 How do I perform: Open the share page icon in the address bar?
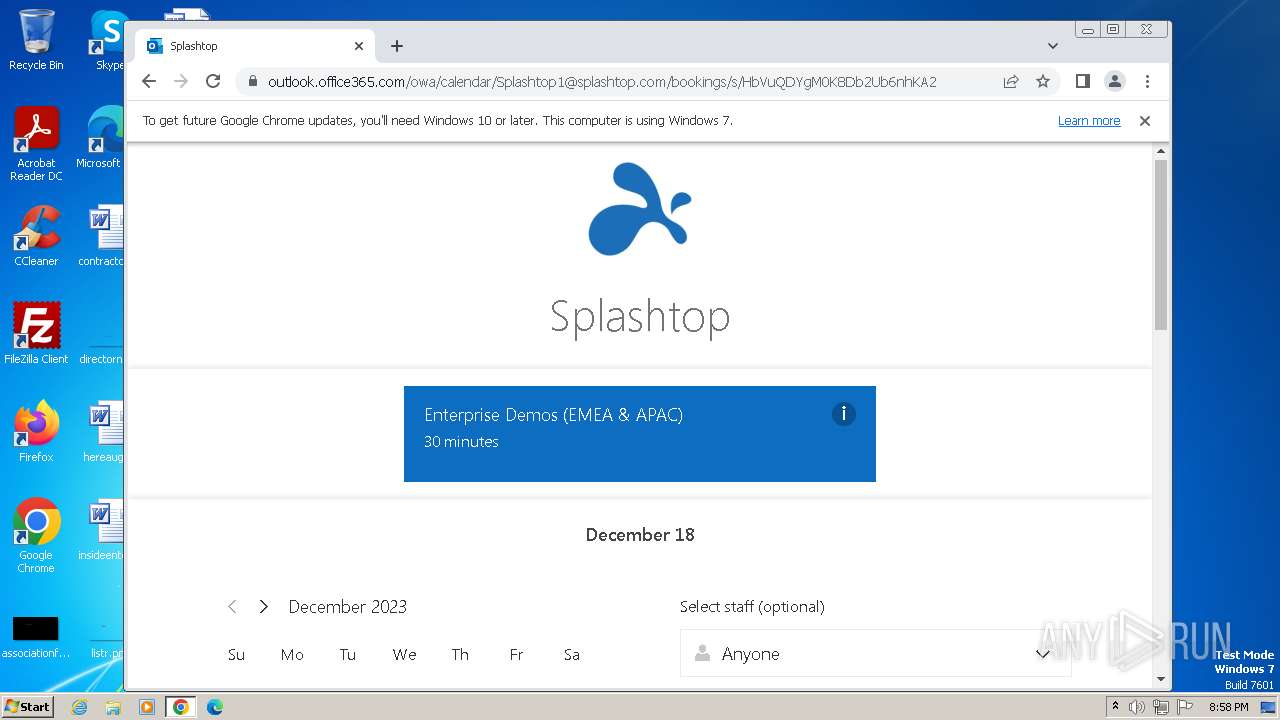click(x=1011, y=81)
